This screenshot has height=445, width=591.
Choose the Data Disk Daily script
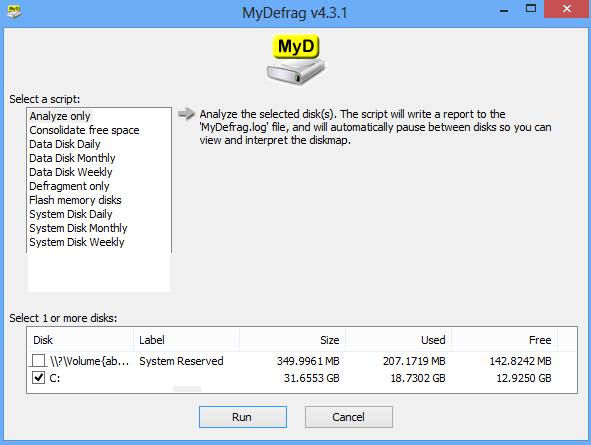pyautogui.click(x=65, y=144)
